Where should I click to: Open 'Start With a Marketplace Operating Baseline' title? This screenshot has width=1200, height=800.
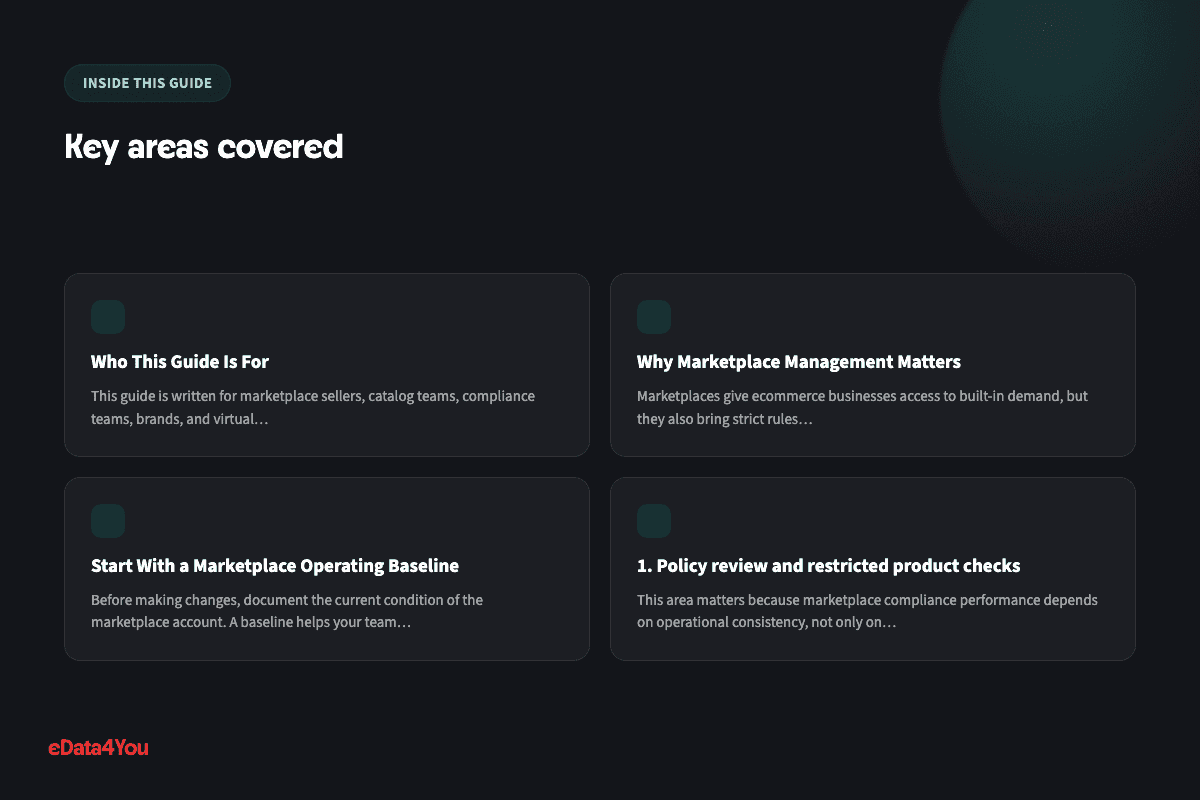click(275, 566)
